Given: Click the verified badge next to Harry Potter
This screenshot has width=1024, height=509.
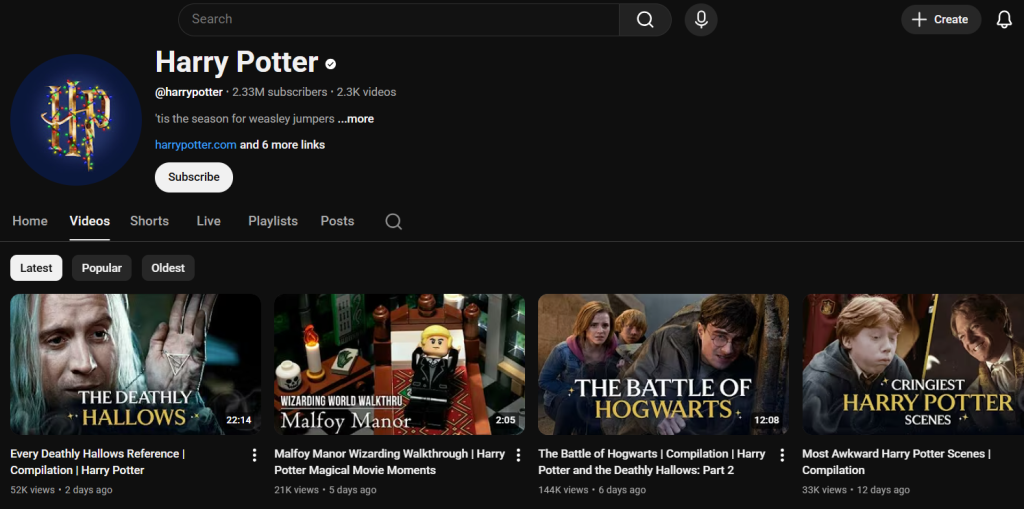Looking at the screenshot, I should (x=331, y=63).
